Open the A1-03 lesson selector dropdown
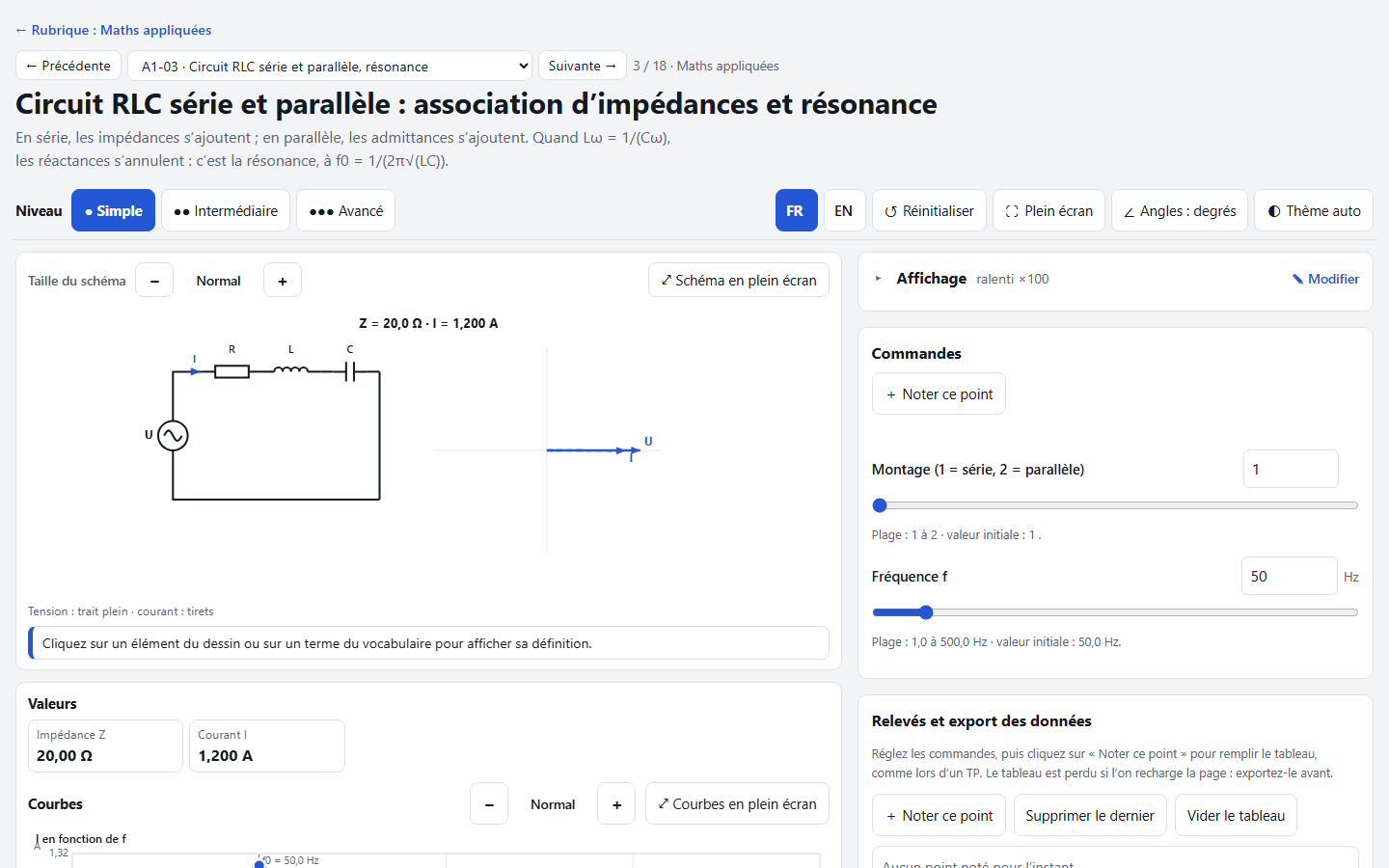 click(x=330, y=66)
